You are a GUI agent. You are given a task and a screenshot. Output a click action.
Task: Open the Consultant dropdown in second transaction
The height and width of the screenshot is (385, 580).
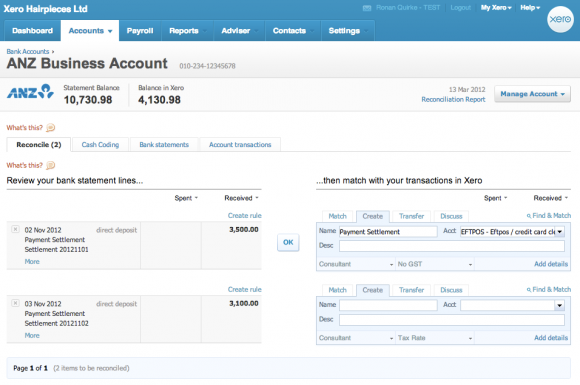pos(356,338)
